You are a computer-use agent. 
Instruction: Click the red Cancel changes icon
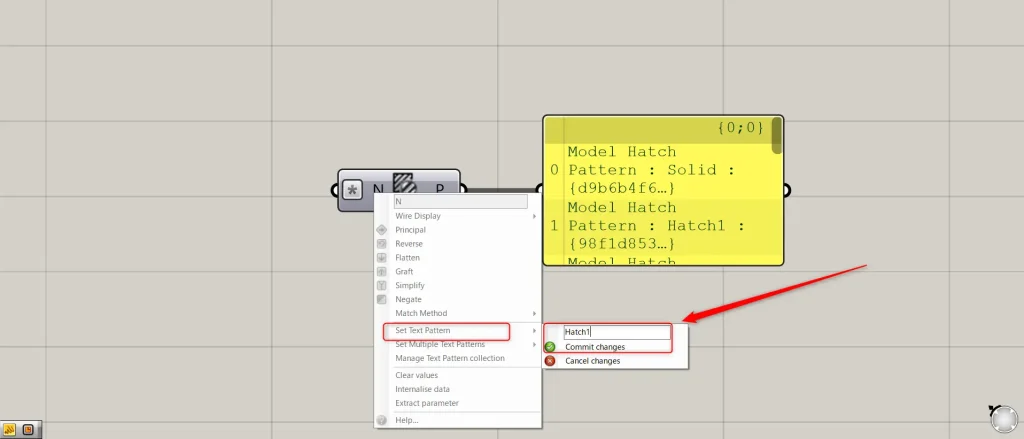pyautogui.click(x=550, y=361)
